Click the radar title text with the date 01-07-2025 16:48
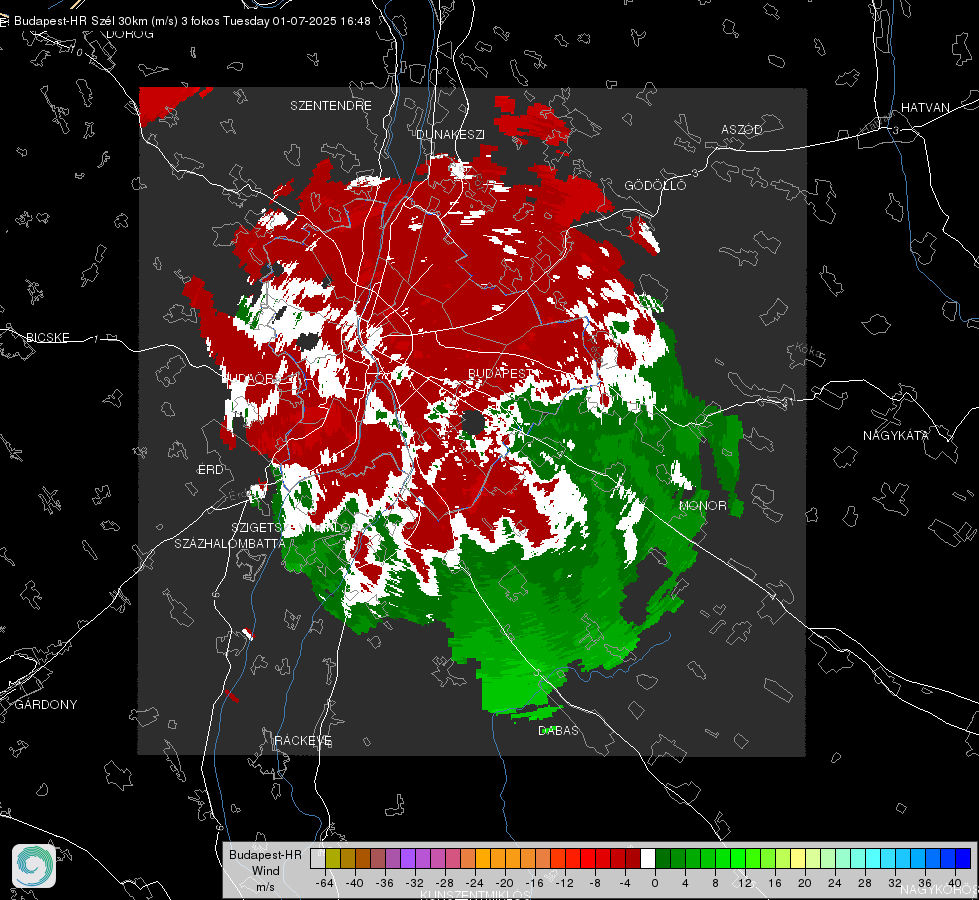979x900 pixels. point(192,21)
